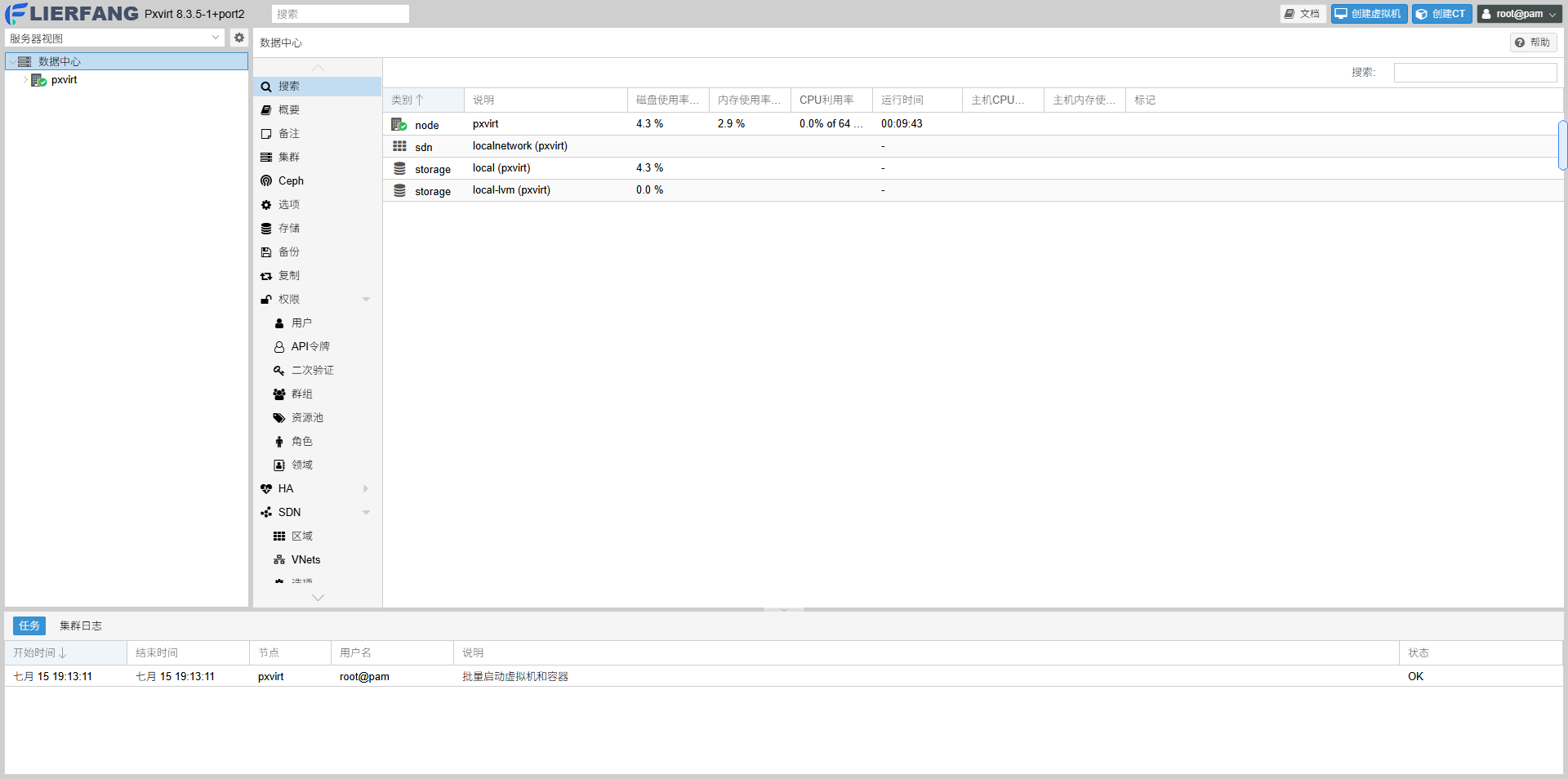
Task: Select the 任务 tasks tab
Action: 29,625
